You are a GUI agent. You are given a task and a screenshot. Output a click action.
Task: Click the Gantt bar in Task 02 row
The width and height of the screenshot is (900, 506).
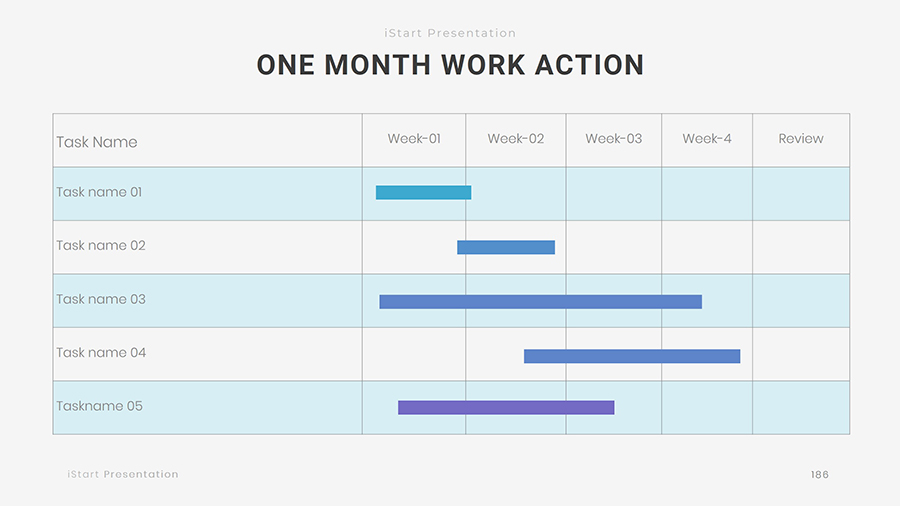[506, 247]
